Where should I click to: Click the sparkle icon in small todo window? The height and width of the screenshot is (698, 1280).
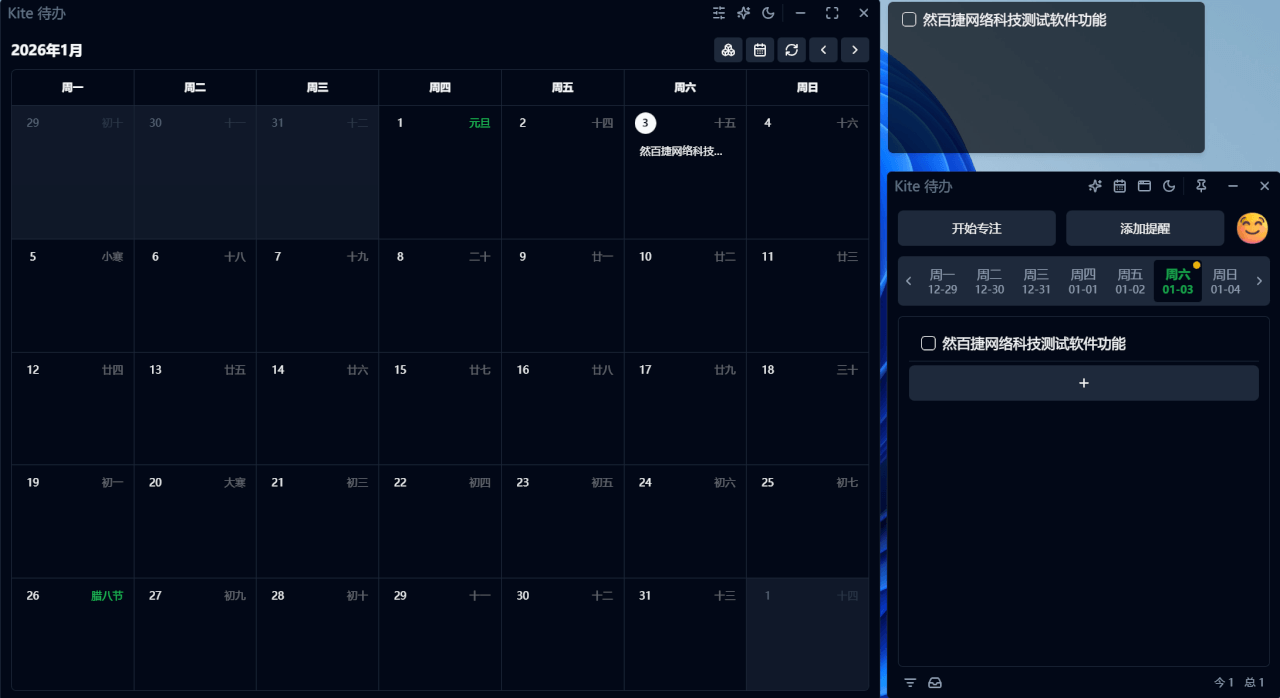1095,186
